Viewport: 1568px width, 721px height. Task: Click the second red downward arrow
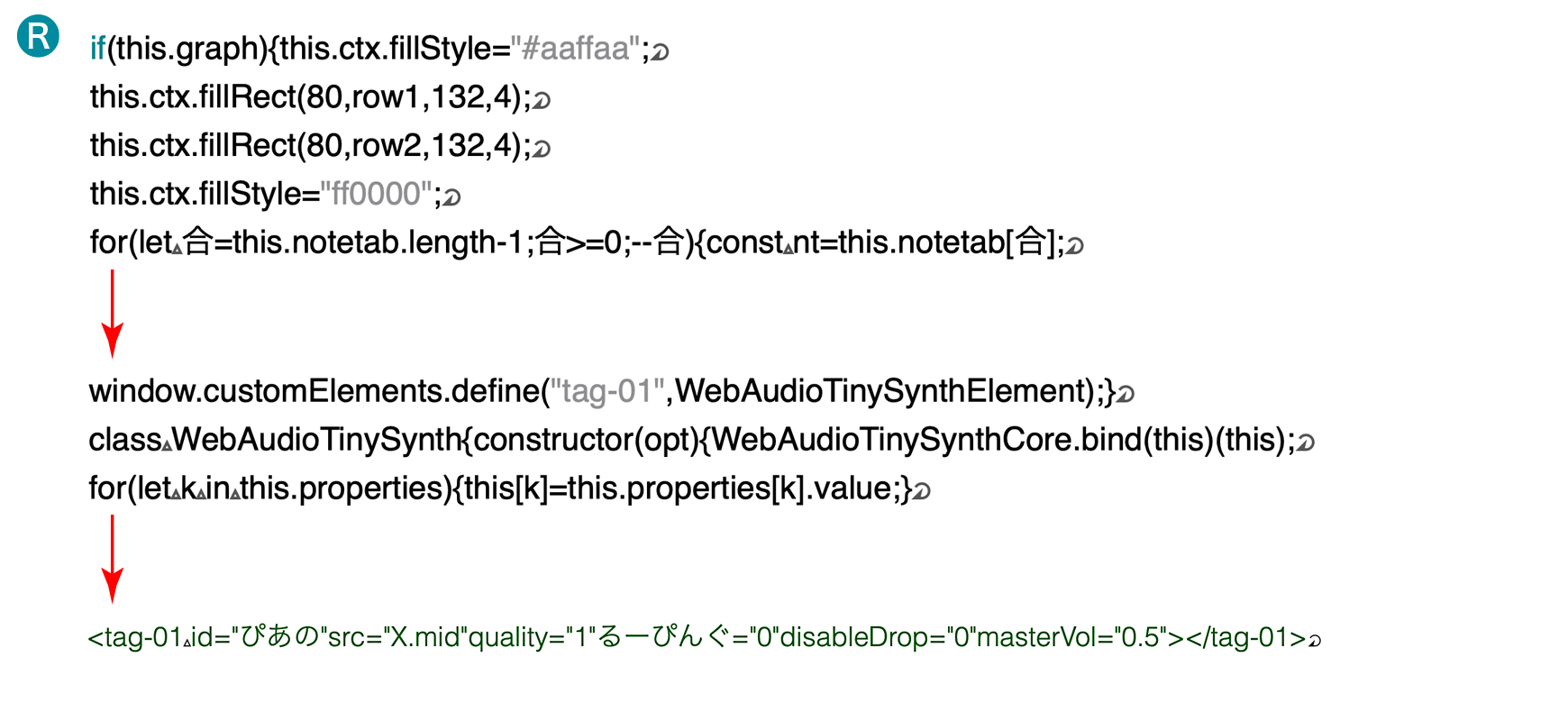pyautogui.click(x=112, y=559)
